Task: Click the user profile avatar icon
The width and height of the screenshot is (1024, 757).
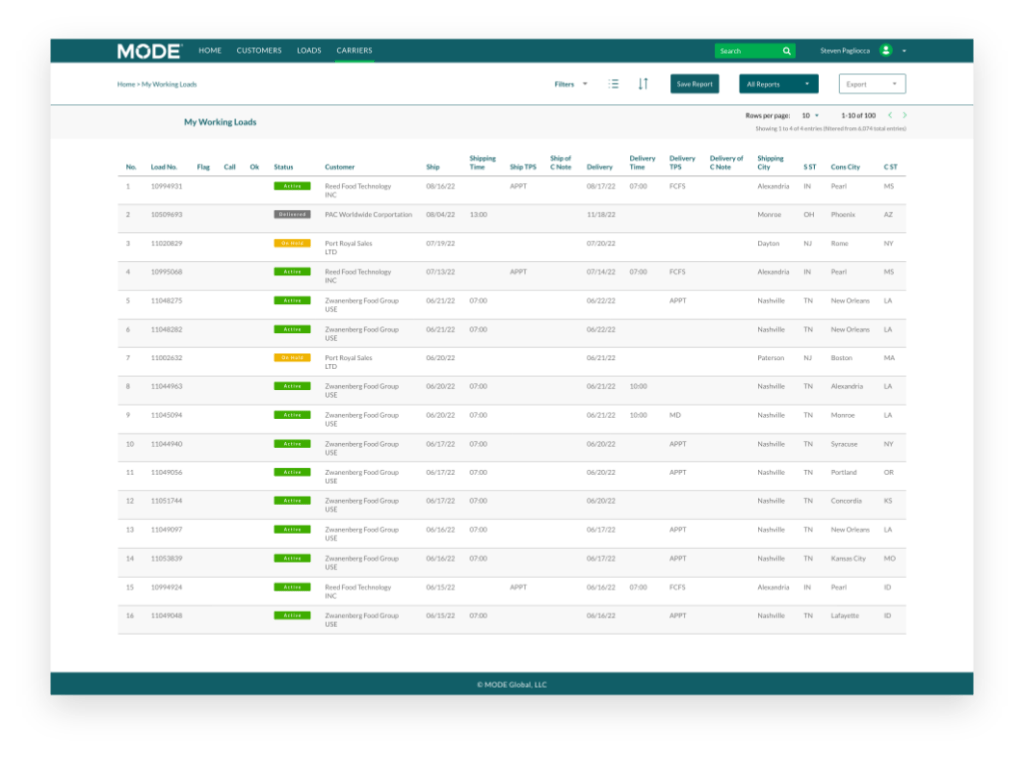Action: (x=886, y=50)
